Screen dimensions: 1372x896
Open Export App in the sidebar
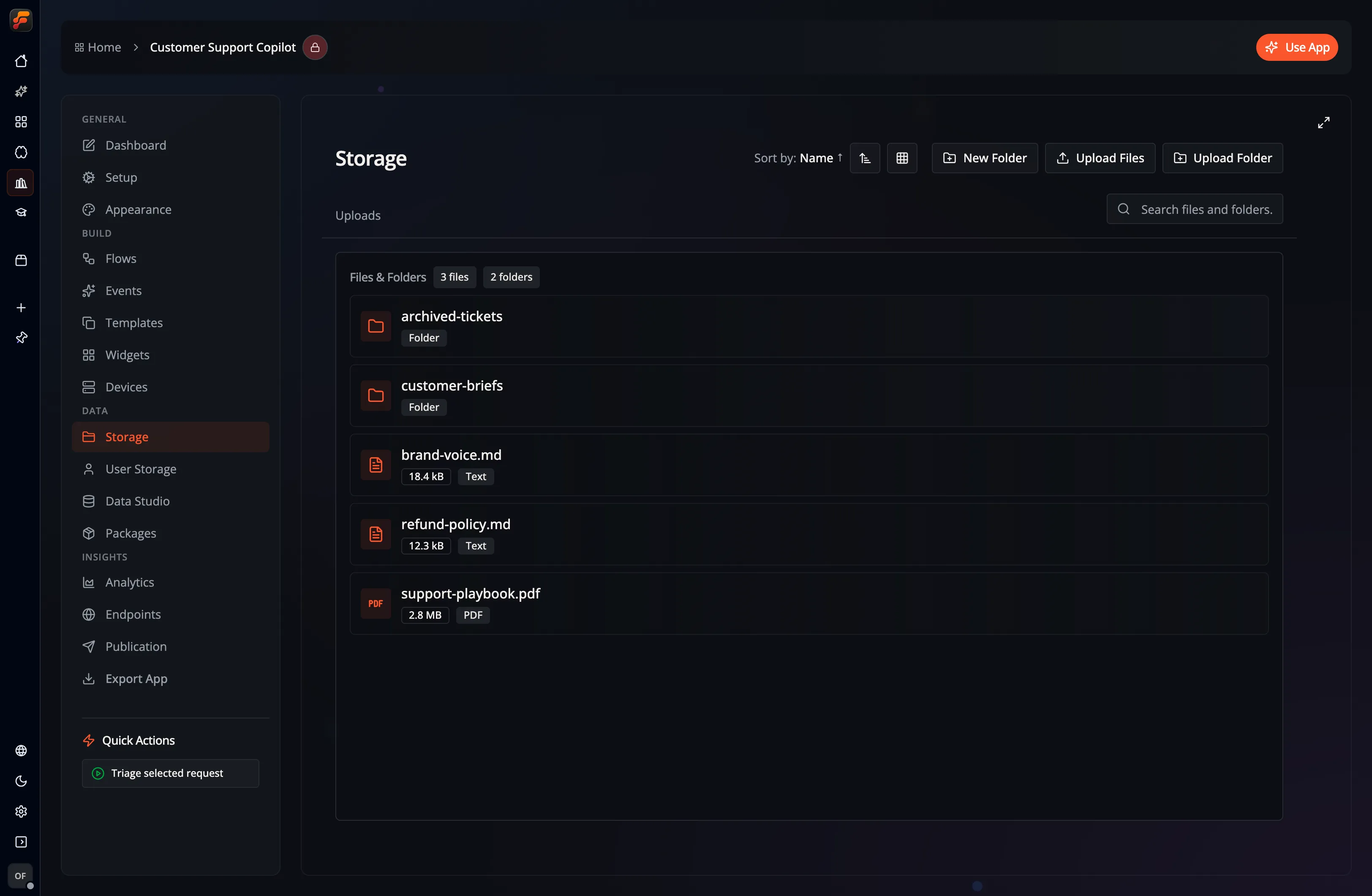(171, 678)
